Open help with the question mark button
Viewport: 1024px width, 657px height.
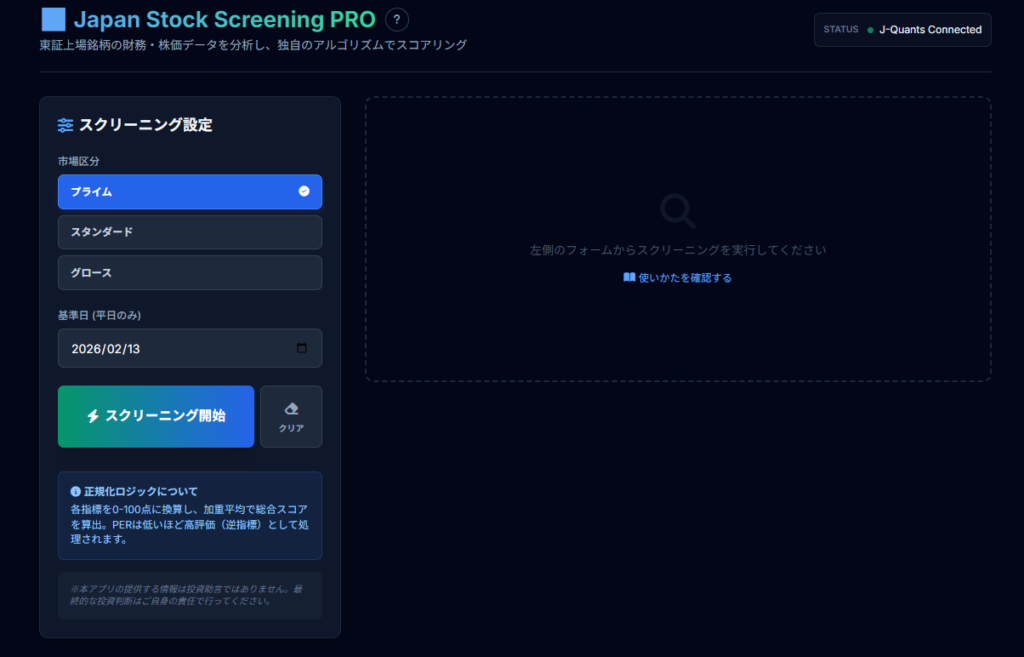pos(397,19)
